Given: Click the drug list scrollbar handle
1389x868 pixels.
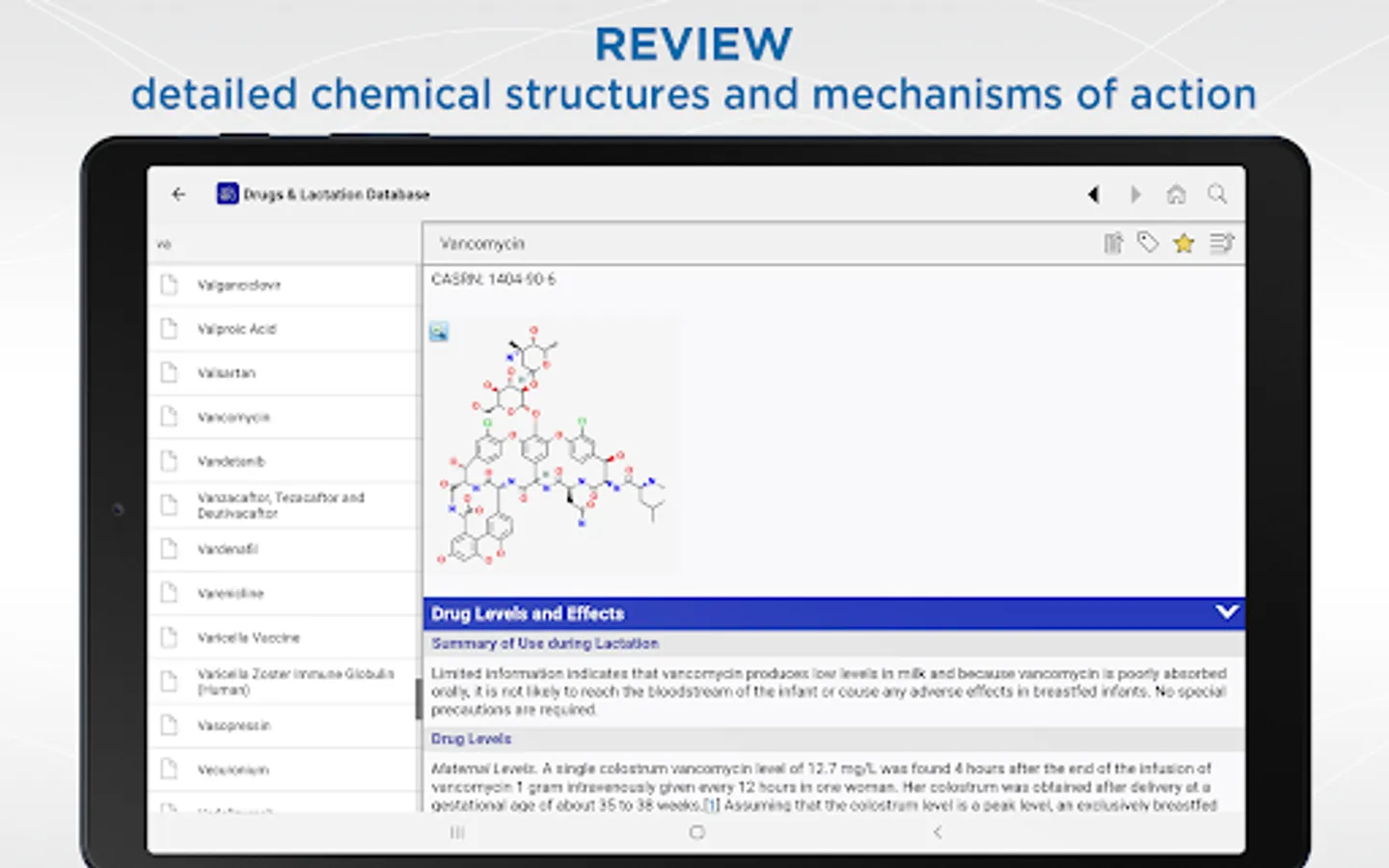Looking at the screenshot, I should tap(419, 699).
